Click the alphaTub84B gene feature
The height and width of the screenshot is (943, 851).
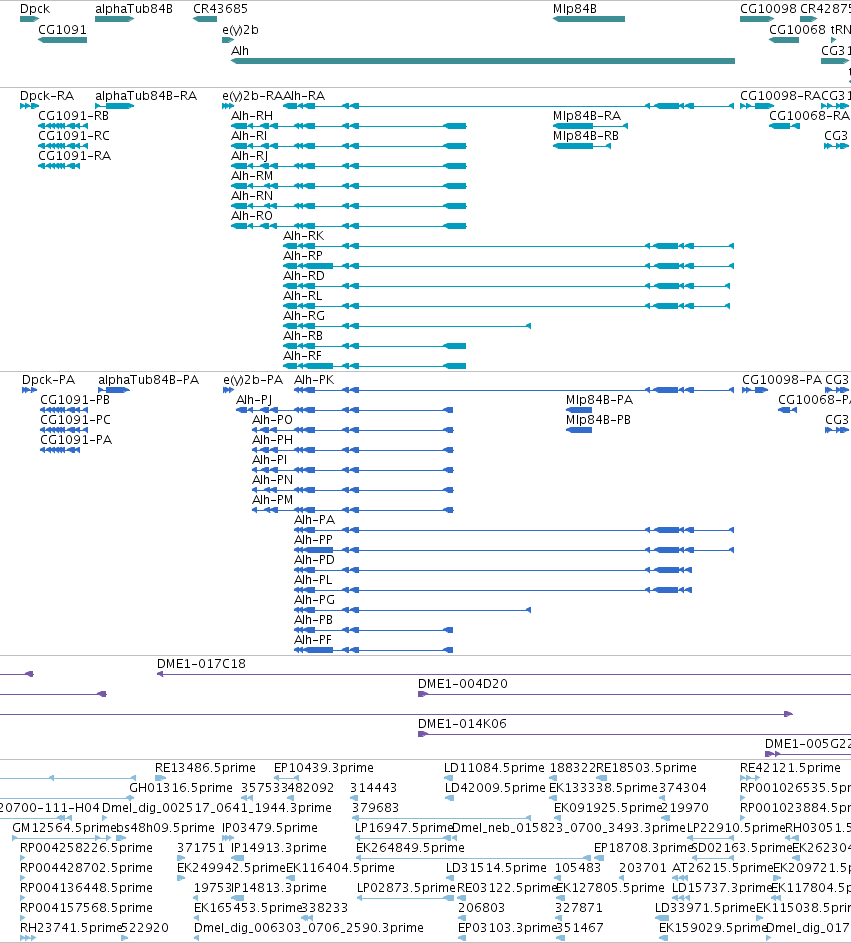[x=114, y=19]
